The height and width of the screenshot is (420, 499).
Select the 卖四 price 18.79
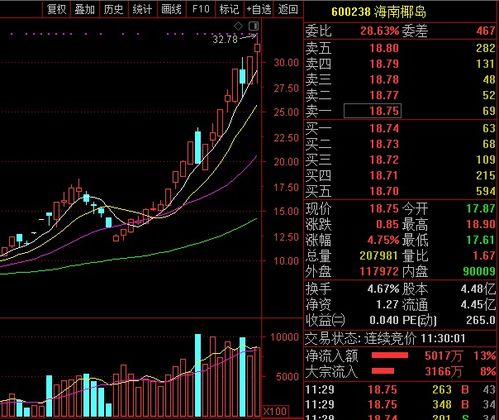point(384,64)
